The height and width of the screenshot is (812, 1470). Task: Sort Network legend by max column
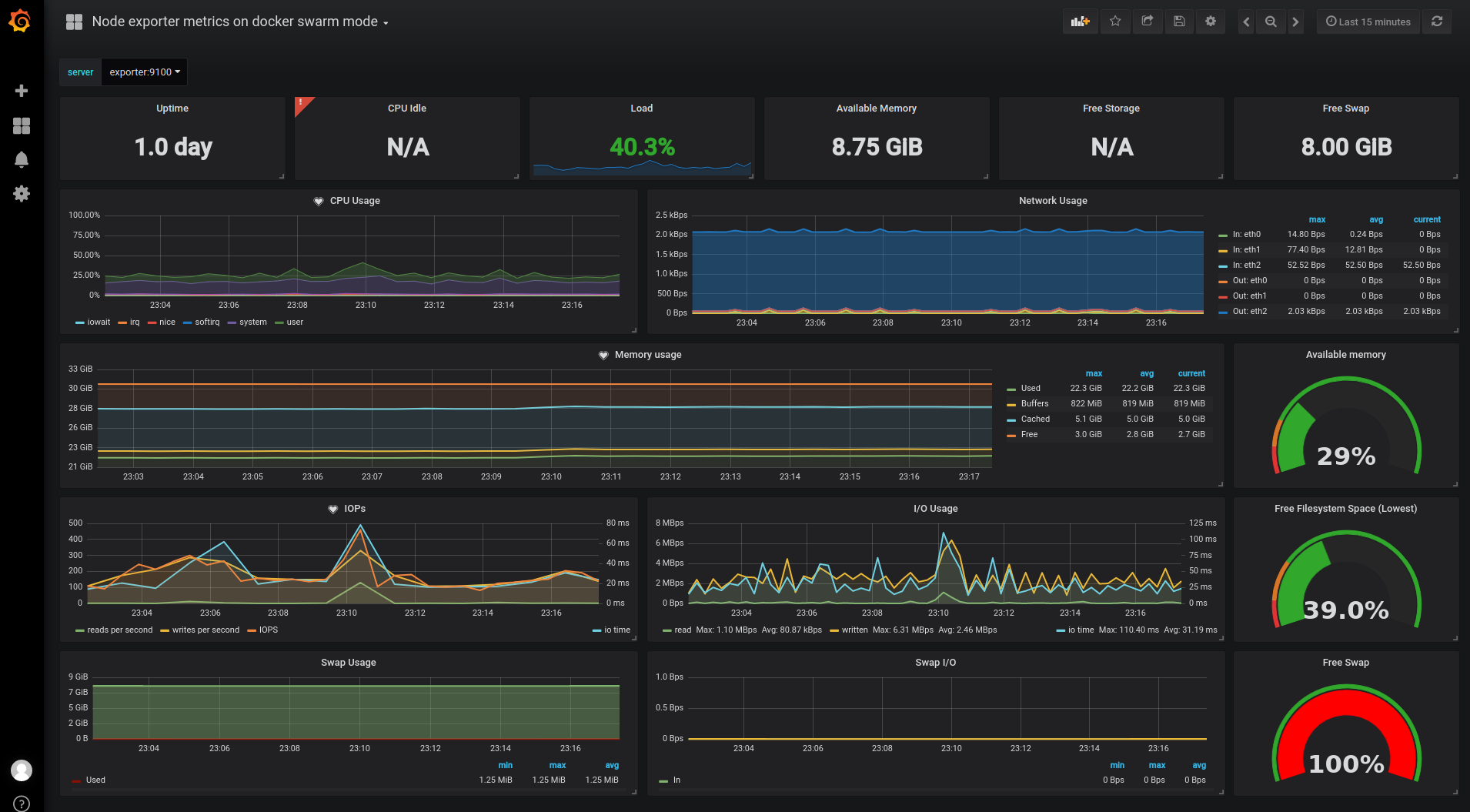(1317, 219)
